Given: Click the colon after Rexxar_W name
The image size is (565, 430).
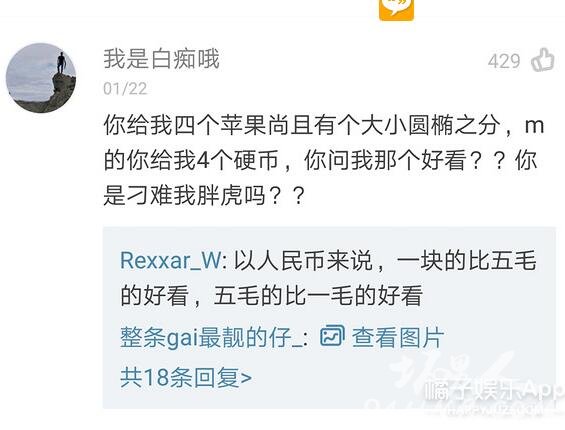Looking at the screenshot, I should tap(225, 262).
